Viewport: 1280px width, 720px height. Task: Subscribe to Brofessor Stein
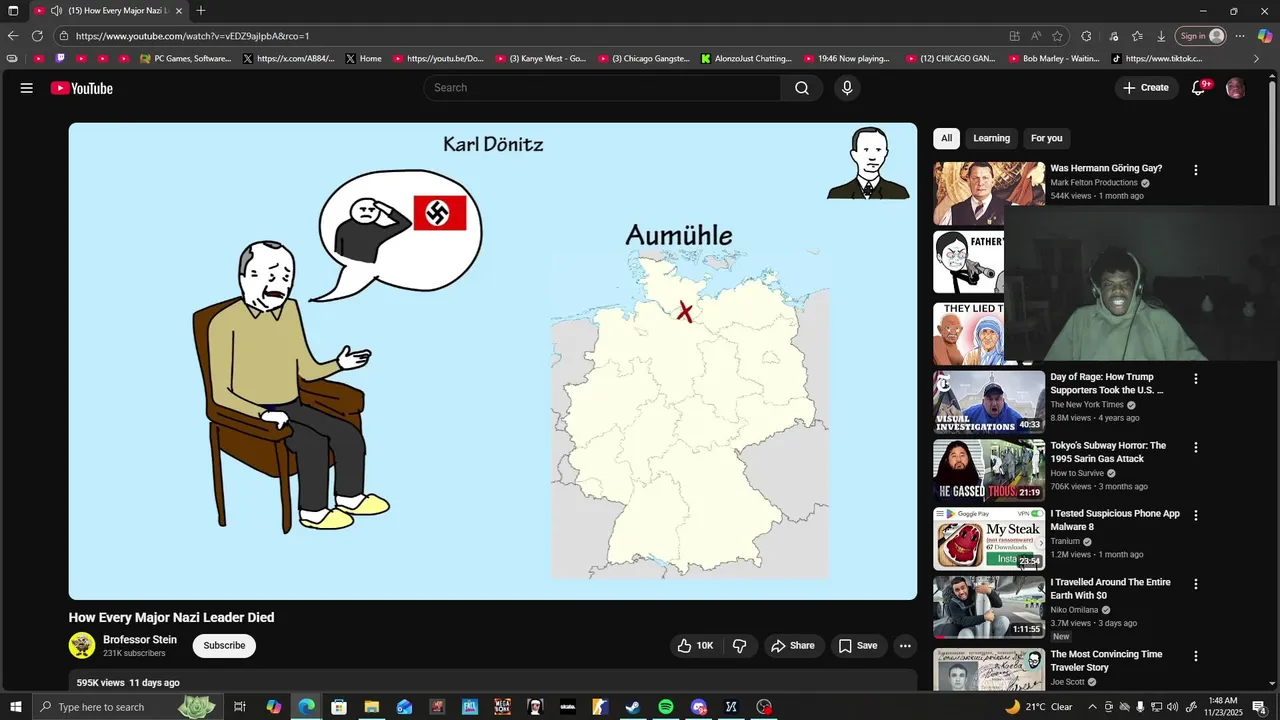pos(224,646)
